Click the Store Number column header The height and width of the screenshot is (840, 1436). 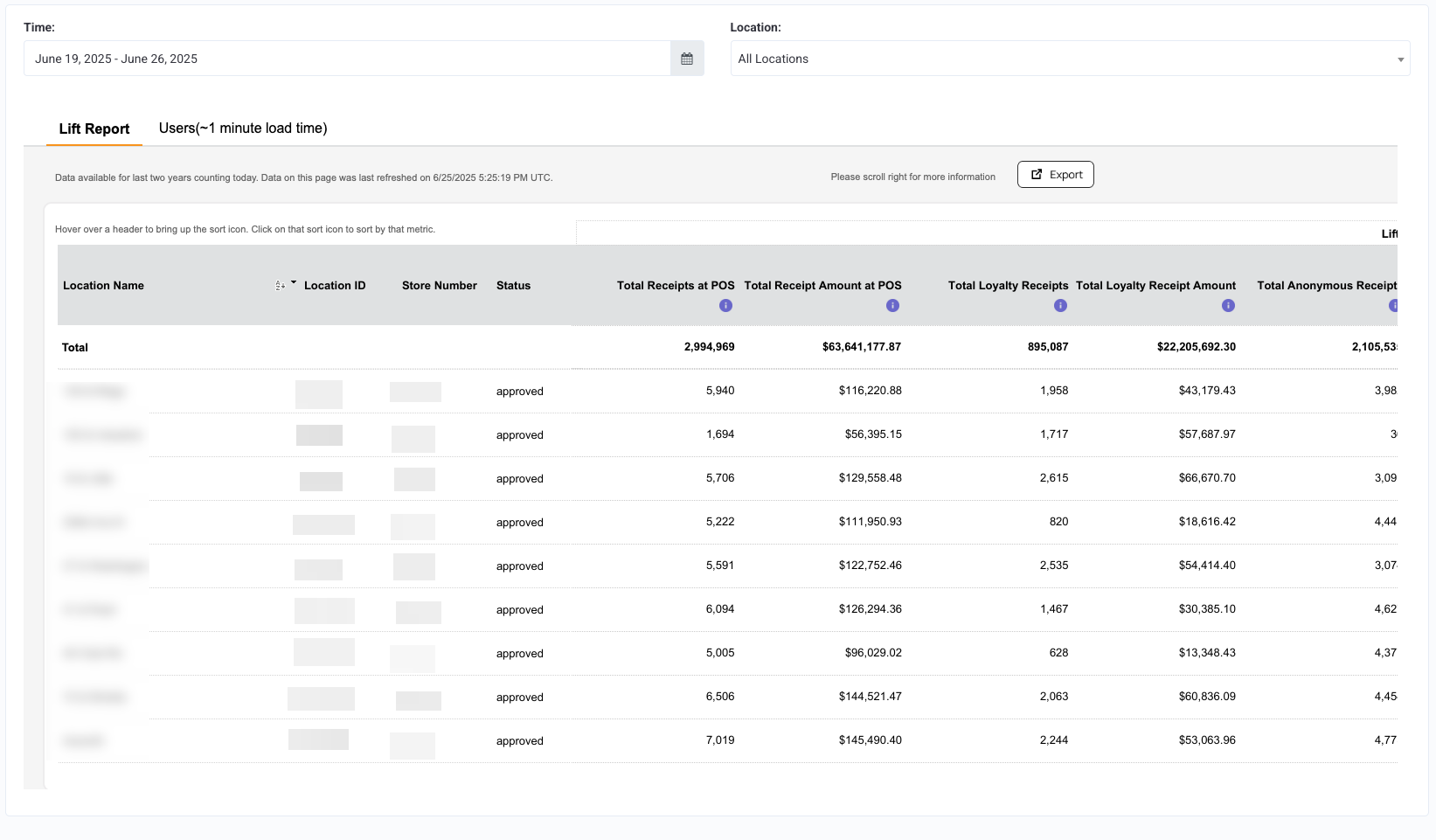440,286
